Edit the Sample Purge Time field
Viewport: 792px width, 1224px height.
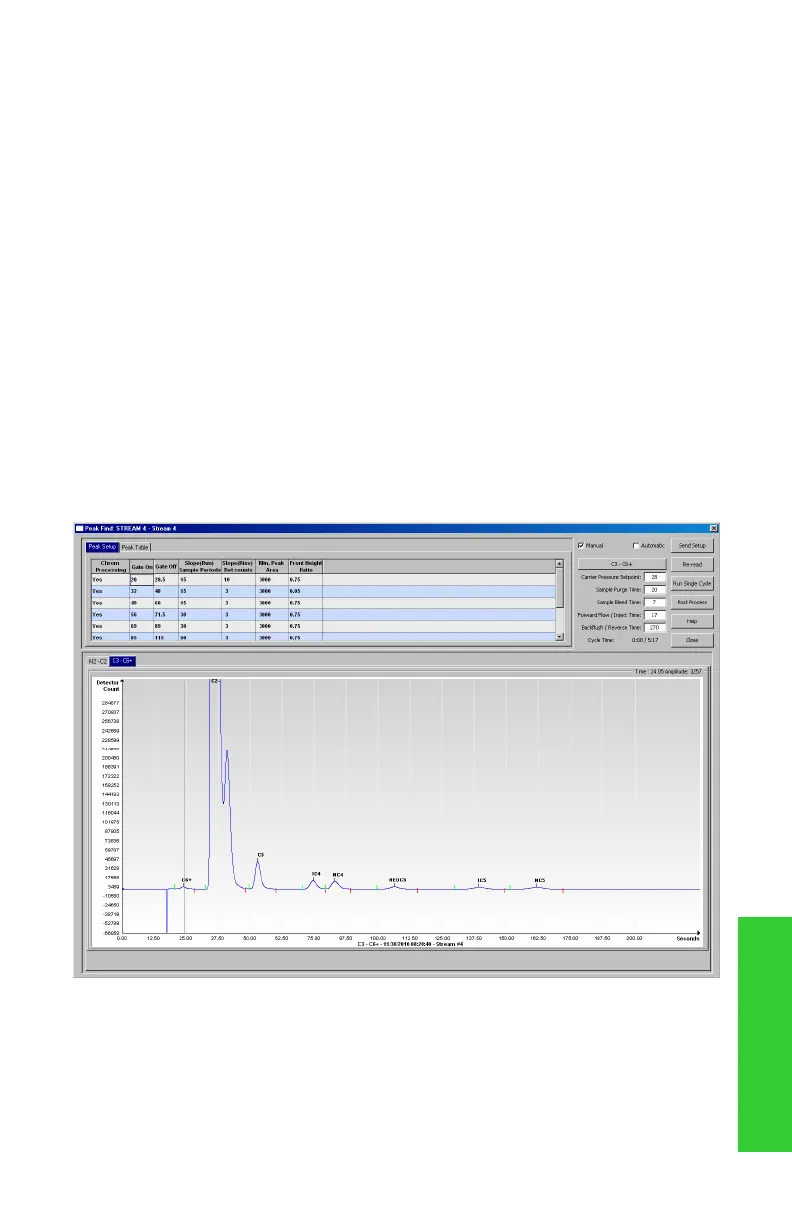654,590
